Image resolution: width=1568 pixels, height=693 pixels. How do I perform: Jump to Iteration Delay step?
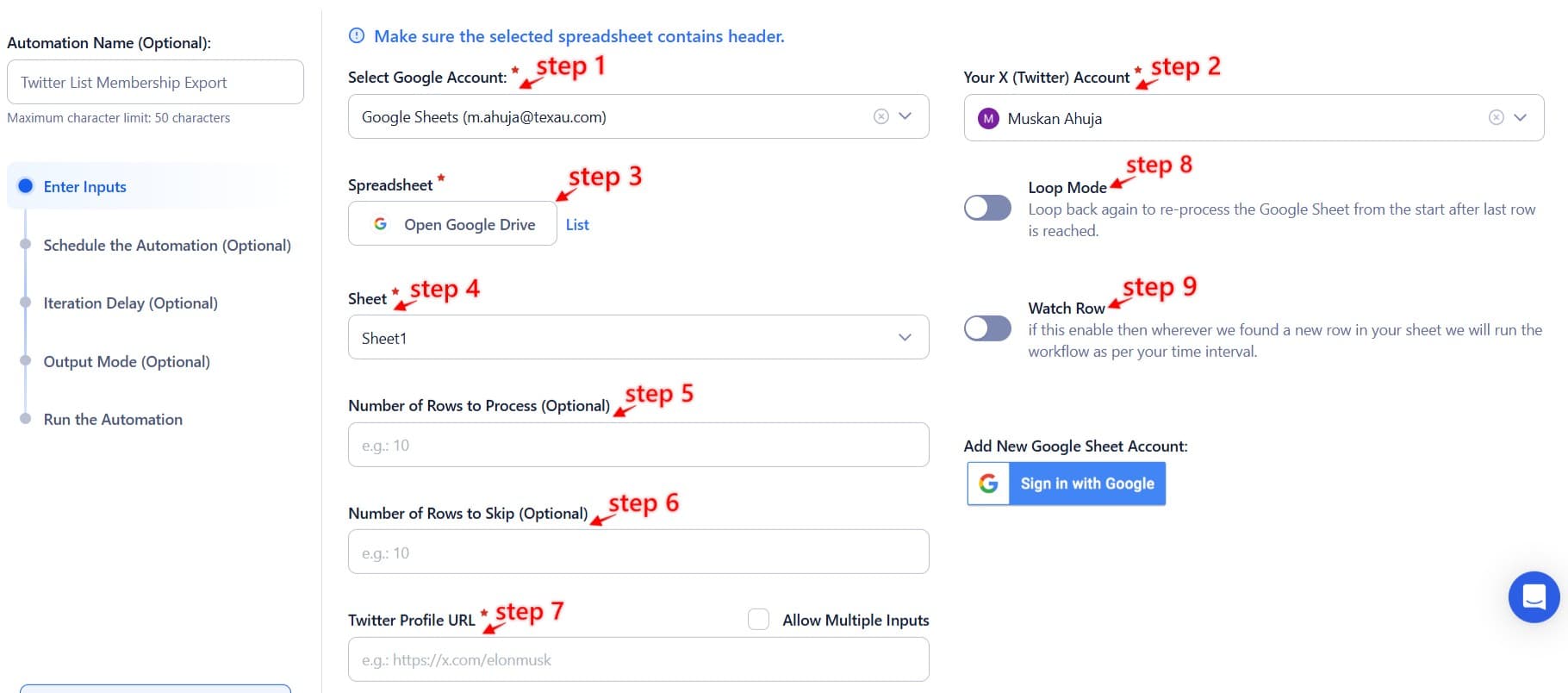(x=130, y=303)
